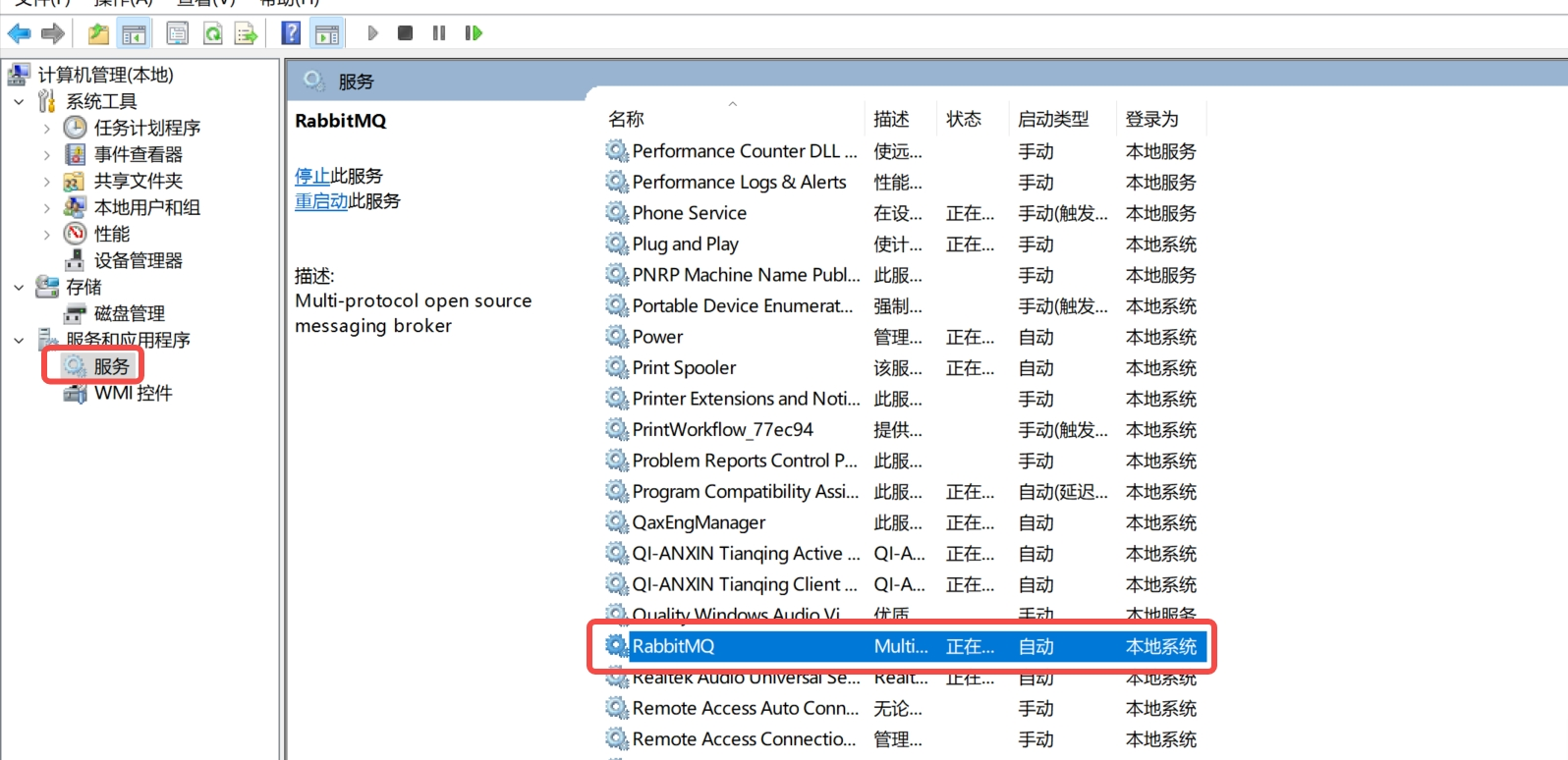Click the 本地用户和组 icon
The width and height of the screenshot is (1568, 760).
point(75,207)
